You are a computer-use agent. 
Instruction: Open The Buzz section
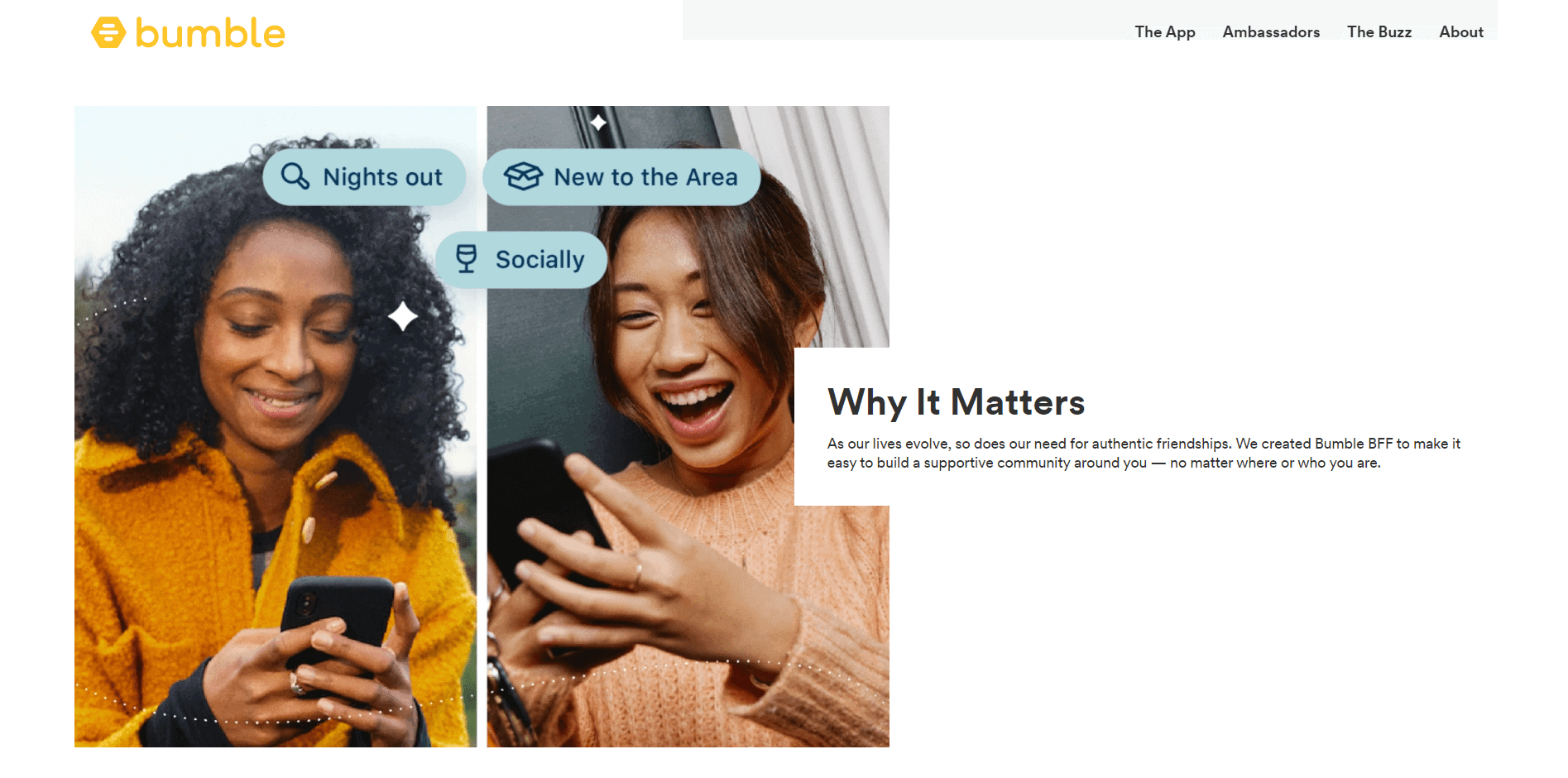pos(1379,31)
